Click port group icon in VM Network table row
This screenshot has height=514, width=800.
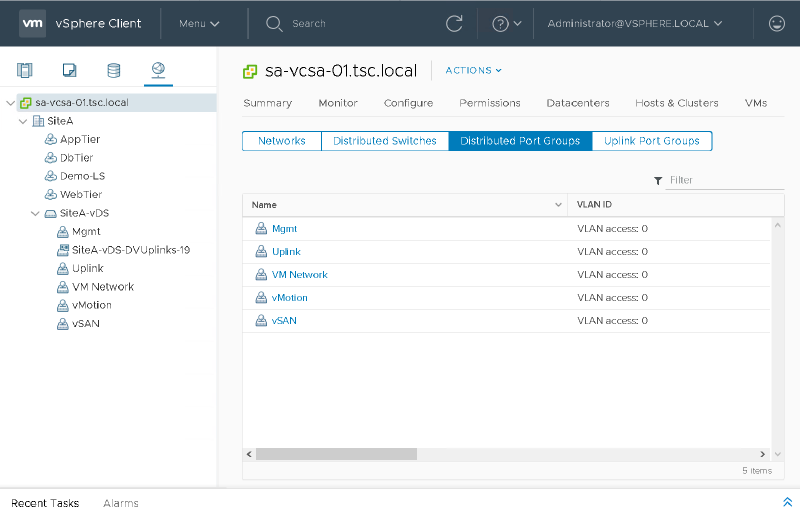tap(261, 274)
